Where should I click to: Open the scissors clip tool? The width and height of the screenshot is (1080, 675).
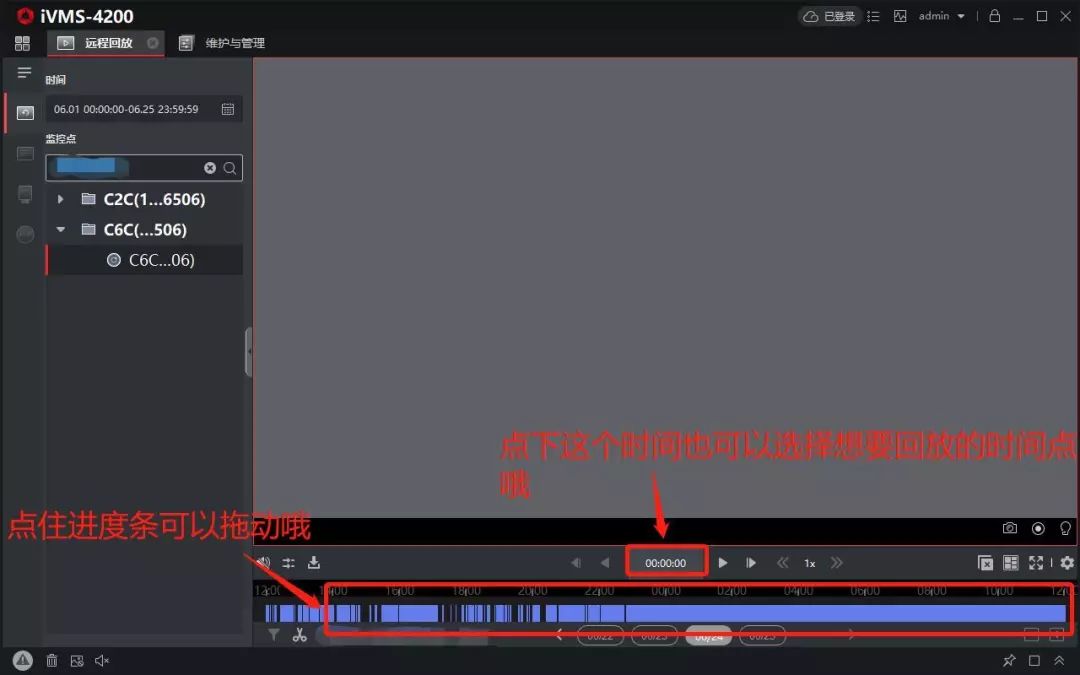coord(299,635)
